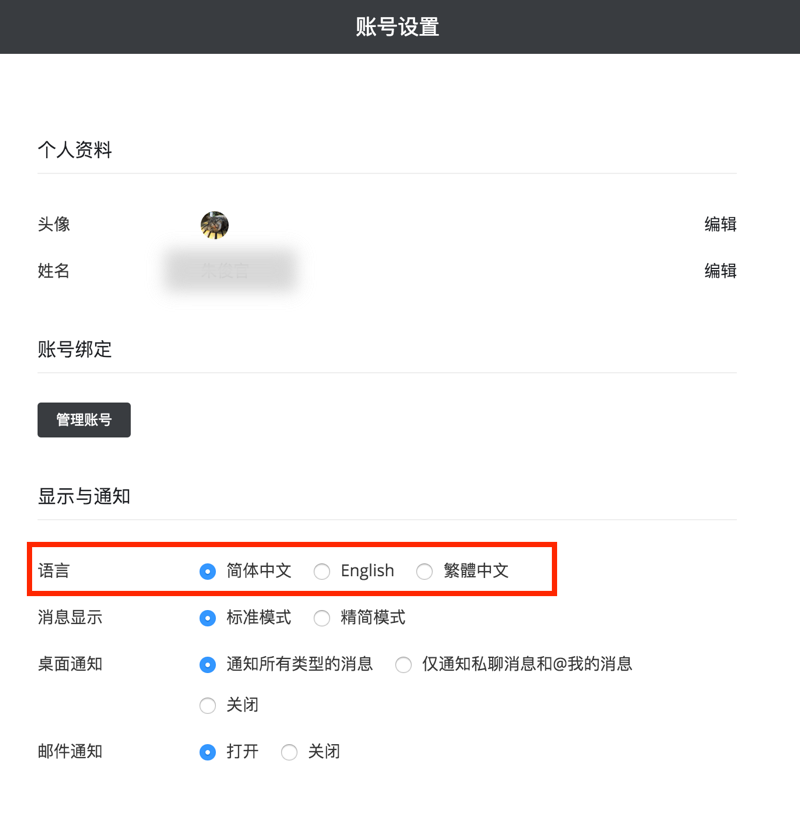This screenshot has width=800, height=826.
Task: Click the 个人资料 section heading
Action: [x=75, y=150]
